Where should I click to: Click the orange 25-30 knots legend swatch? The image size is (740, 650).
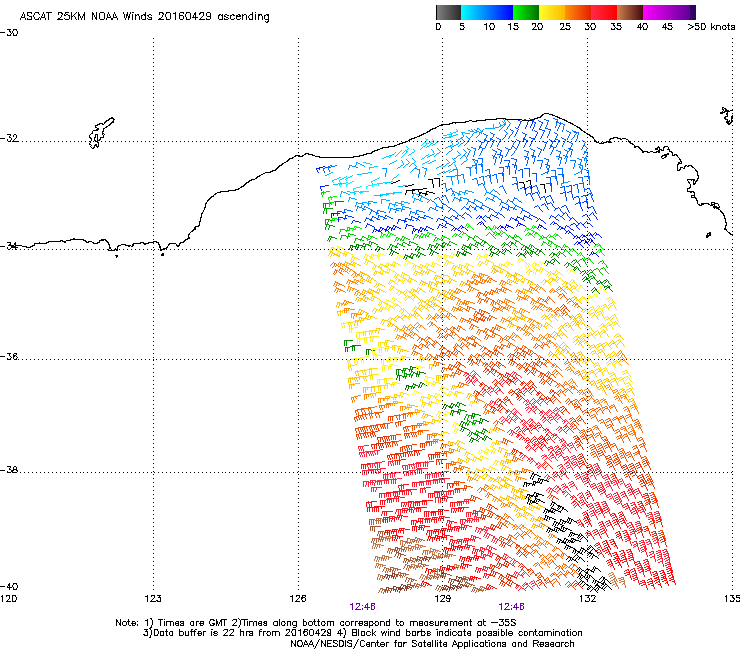point(578,12)
